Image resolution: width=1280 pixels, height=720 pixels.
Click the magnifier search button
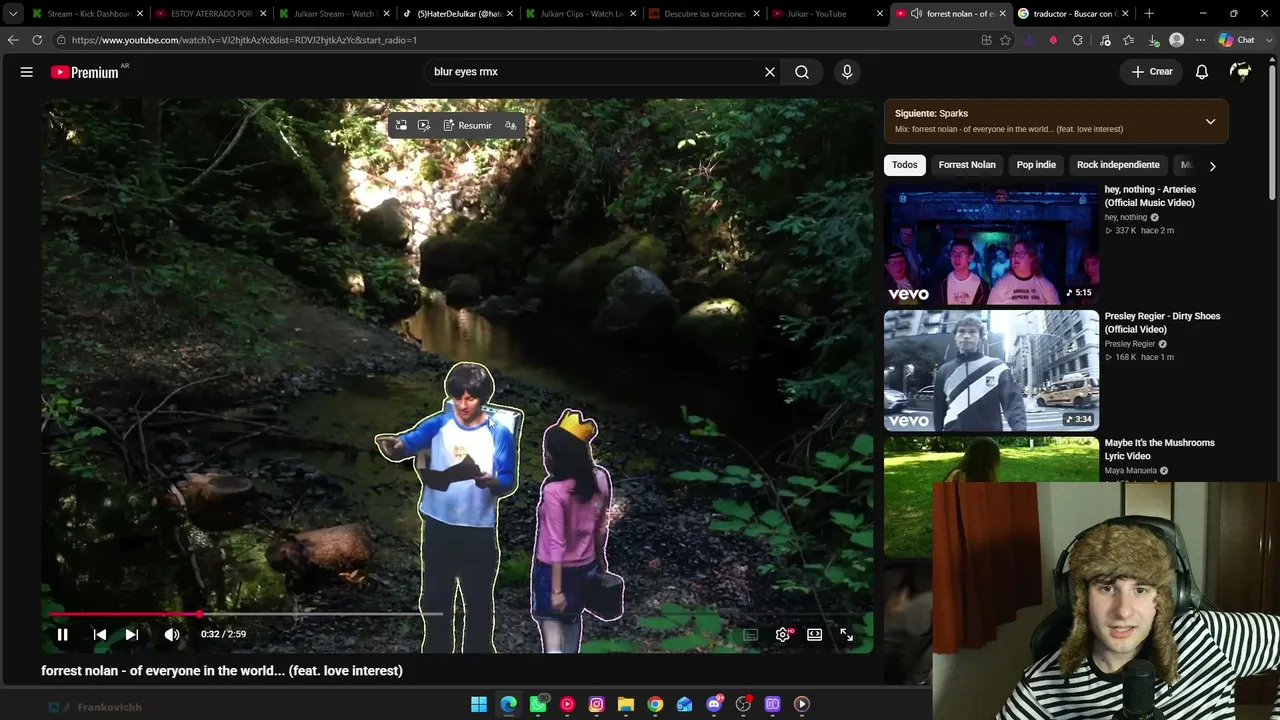click(x=802, y=72)
